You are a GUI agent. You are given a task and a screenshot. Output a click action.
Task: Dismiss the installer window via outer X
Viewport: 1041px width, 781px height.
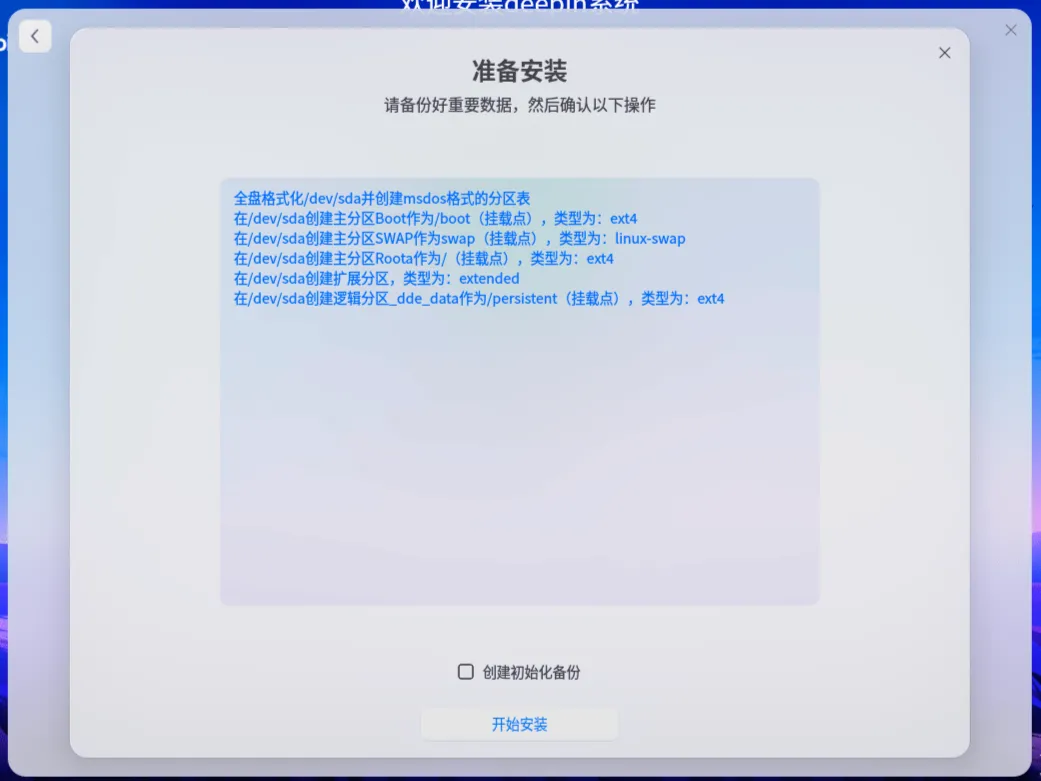pos(1010,30)
